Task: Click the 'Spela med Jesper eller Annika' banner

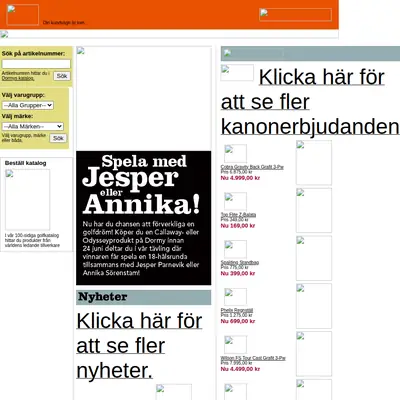Action: 143,218
